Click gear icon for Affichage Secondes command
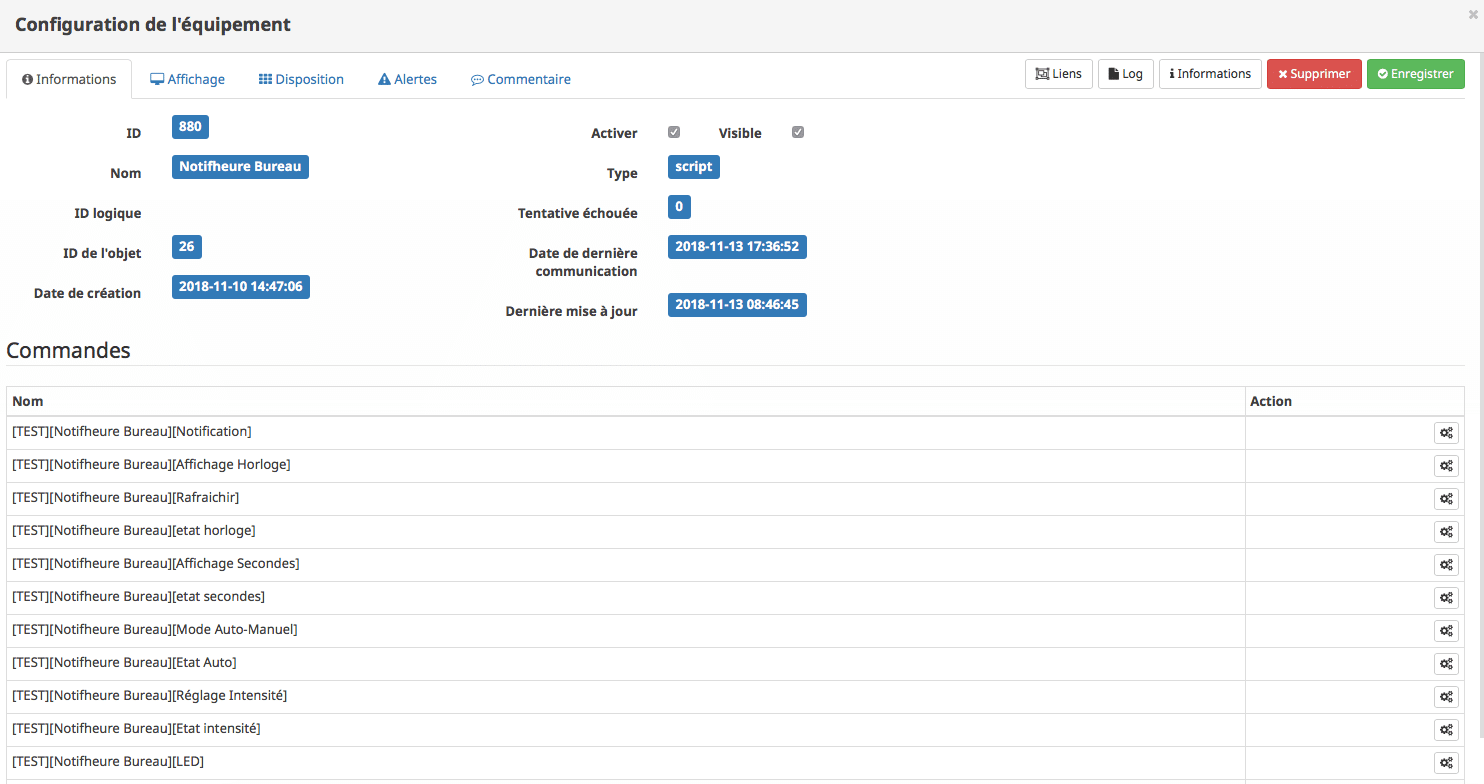The height and width of the screenshot is (784, 1484). point(1446,565)
